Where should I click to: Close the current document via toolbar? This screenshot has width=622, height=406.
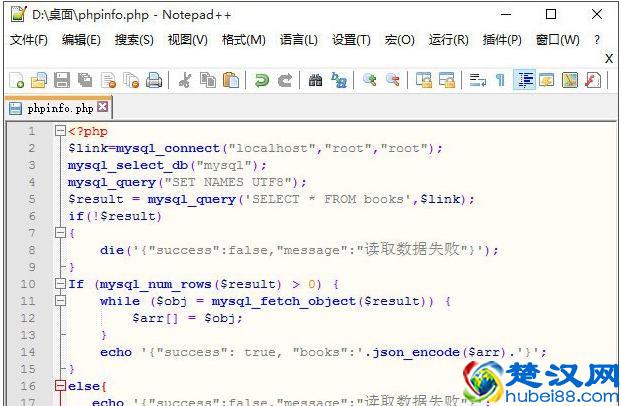pyautogui.click(x=108, y=81)
